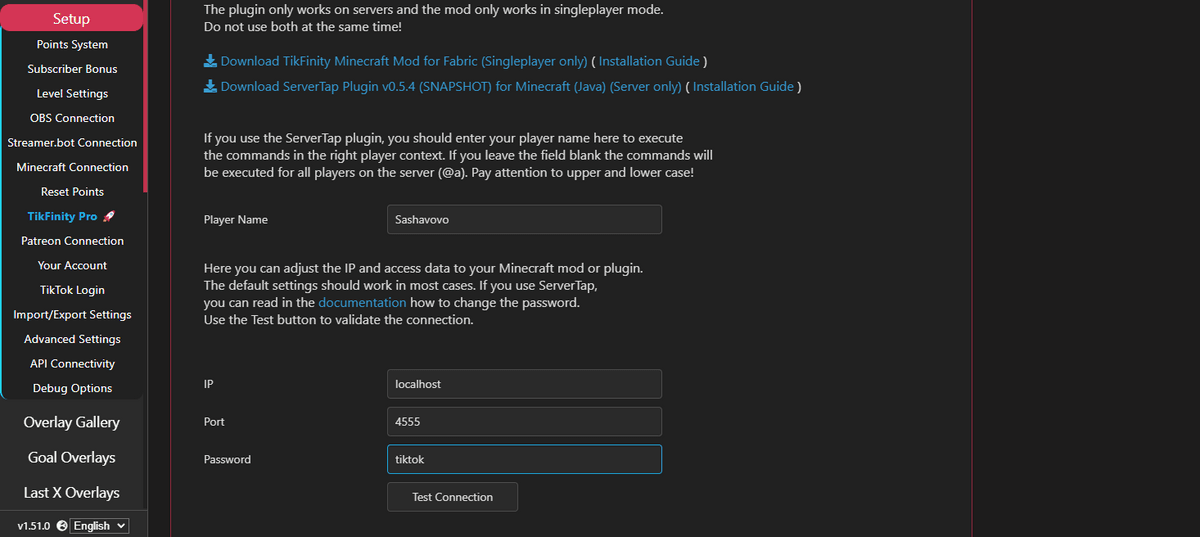The width and height of the screenshot is (1200, 537).
Task: Focus the IP address field
Action: click(x=524, y=384)
